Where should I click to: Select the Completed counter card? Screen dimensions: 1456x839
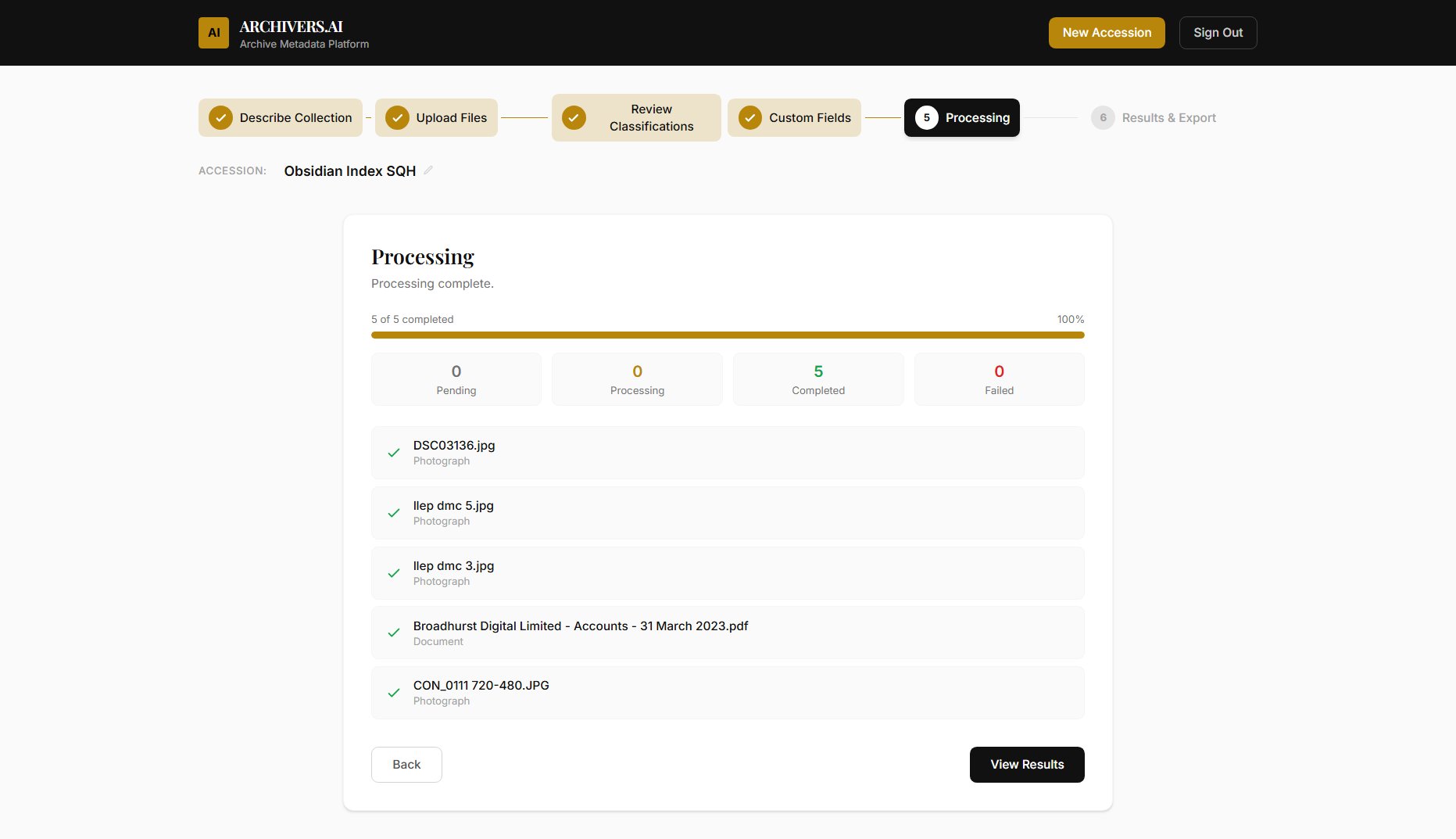click(817, 379)
